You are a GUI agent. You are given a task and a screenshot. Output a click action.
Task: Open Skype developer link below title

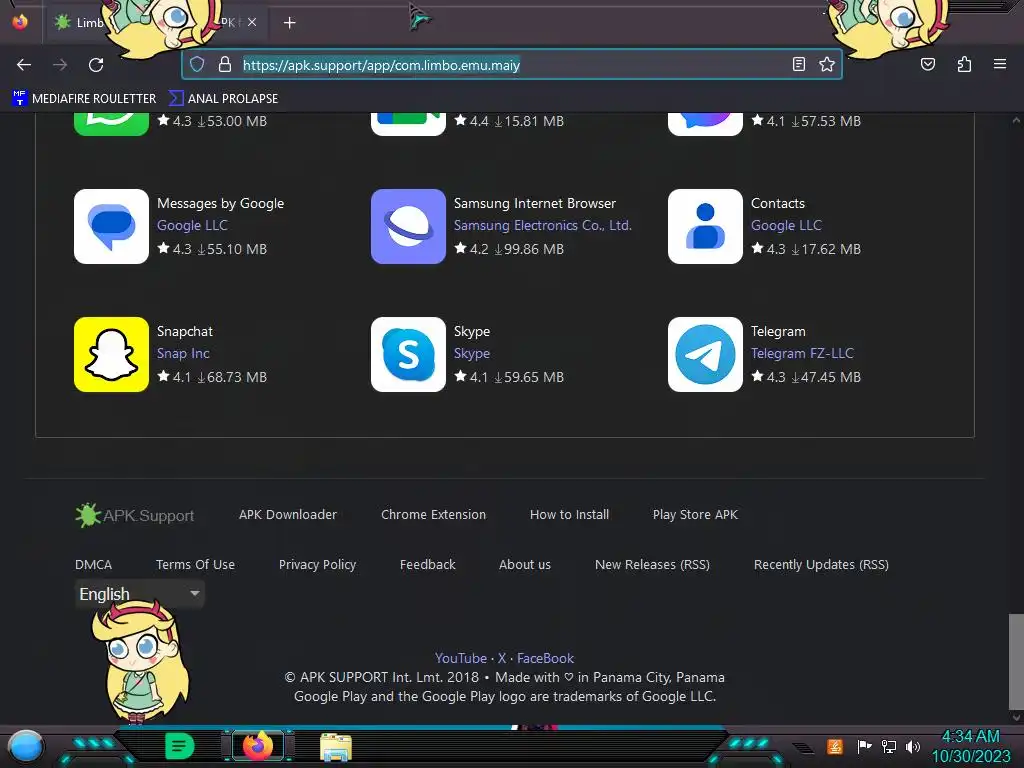tap(472, 353)
